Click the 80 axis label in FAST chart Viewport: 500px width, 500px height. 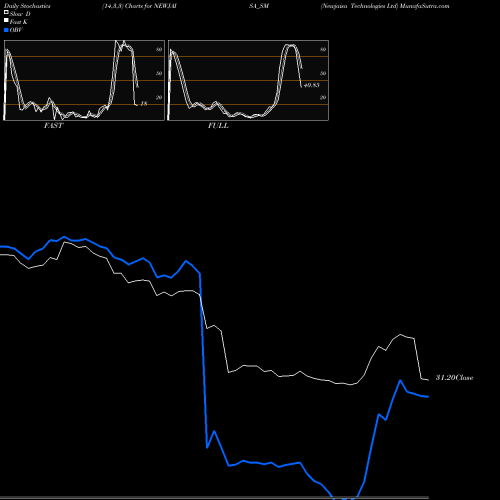click(159, 50)
